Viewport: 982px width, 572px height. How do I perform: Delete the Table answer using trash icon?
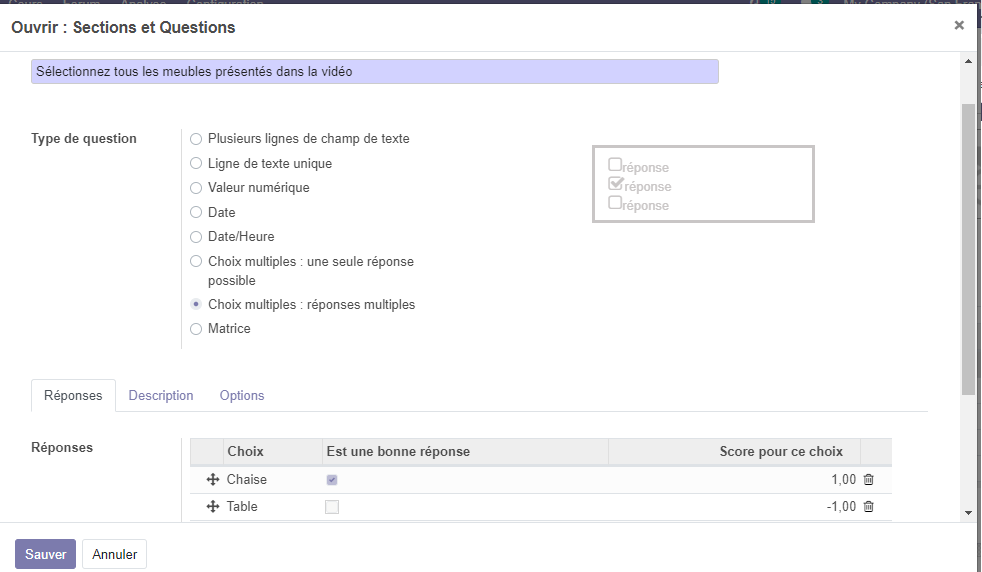click(x=868, y=507)
